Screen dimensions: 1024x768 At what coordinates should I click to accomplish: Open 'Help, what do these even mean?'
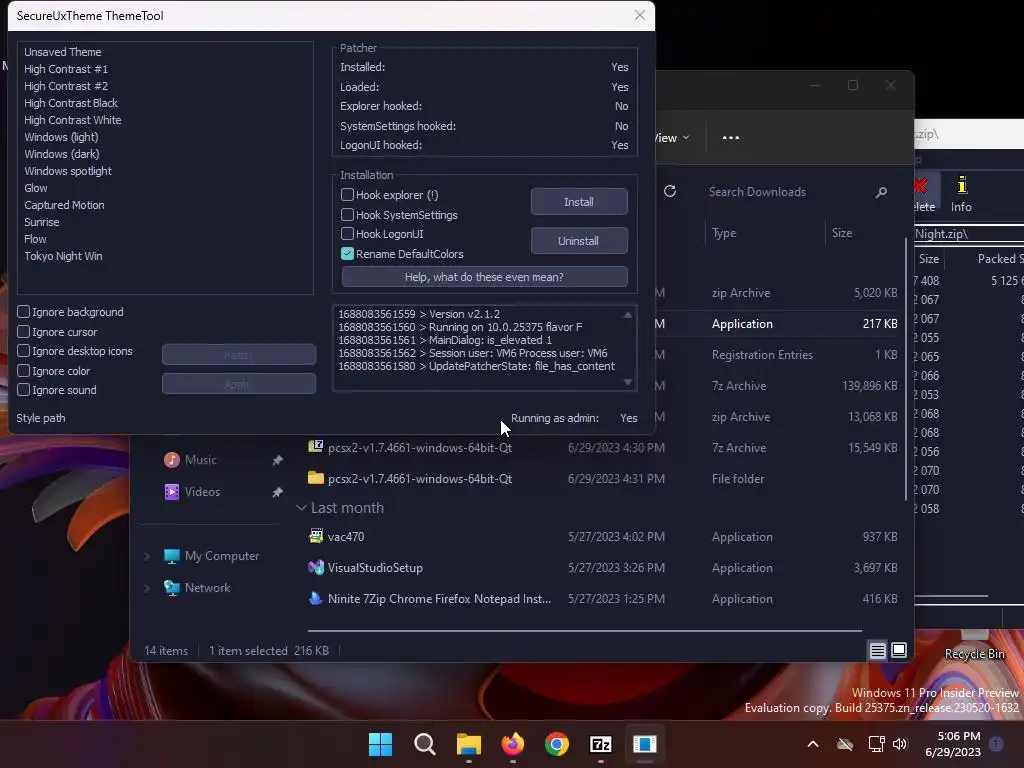coord(484,277)
